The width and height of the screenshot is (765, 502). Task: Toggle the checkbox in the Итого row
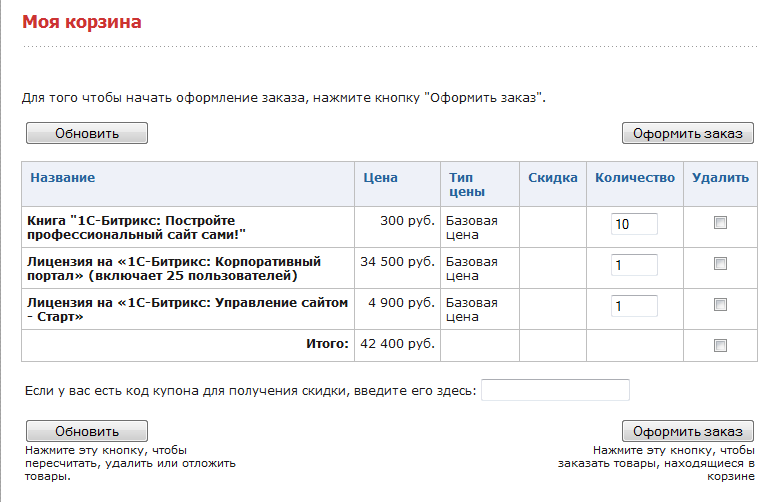(x=720, y=345)
